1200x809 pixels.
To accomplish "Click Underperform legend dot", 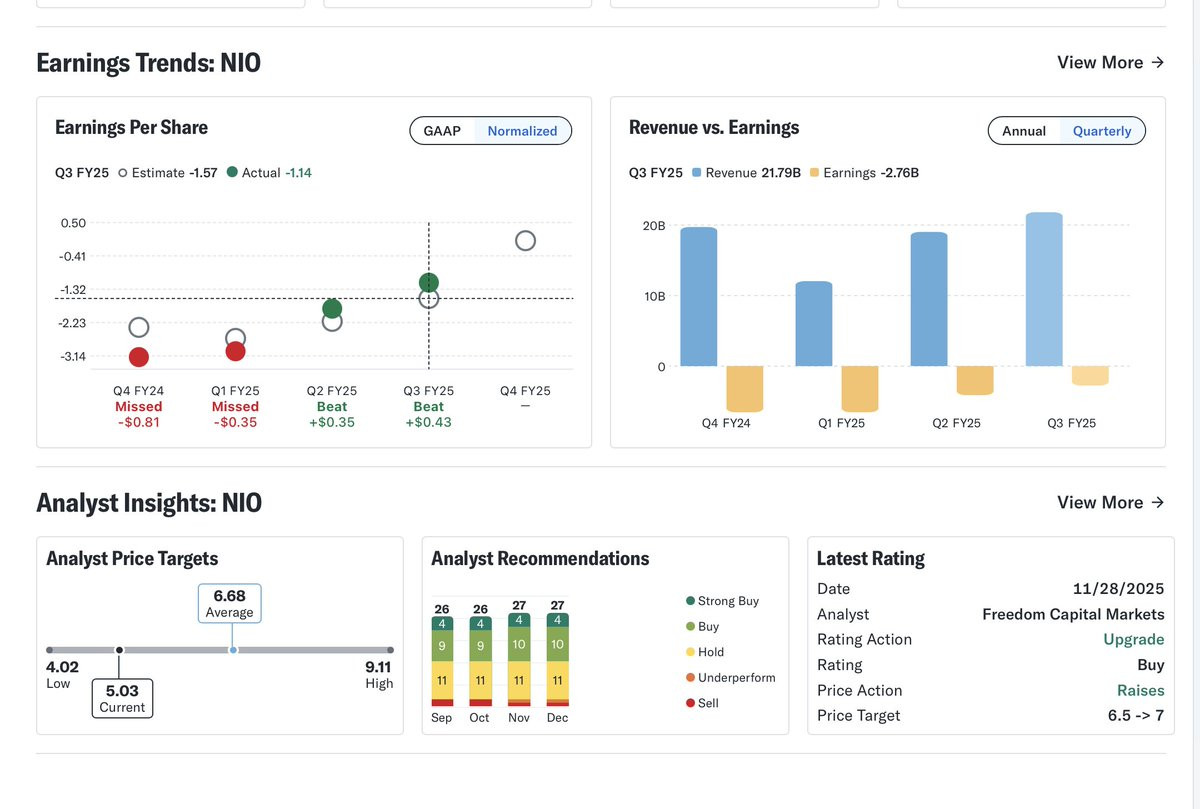I will point(690,678).
